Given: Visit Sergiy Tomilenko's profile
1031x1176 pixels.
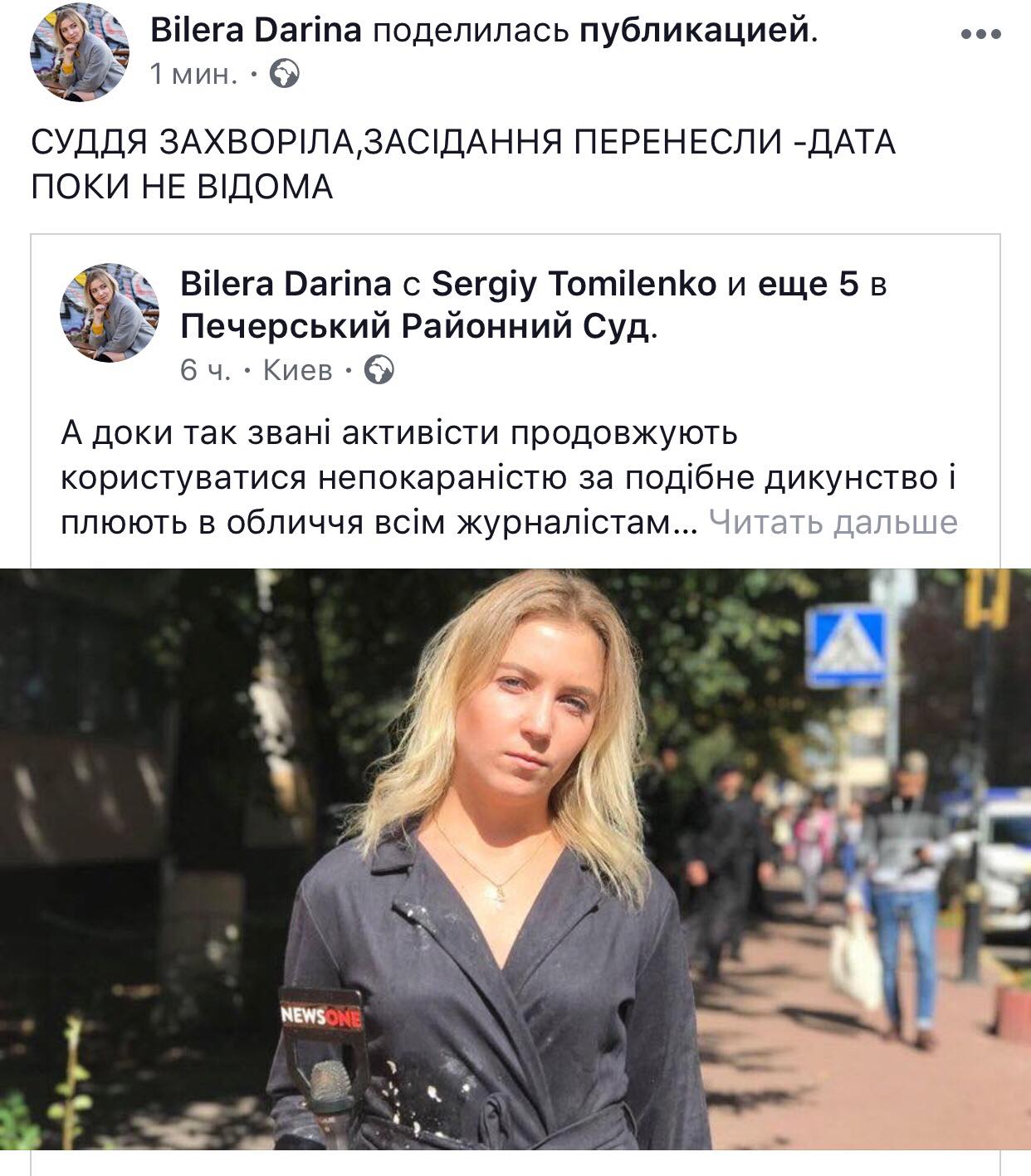Looking at the screenshot, I should tap(574, 285).
